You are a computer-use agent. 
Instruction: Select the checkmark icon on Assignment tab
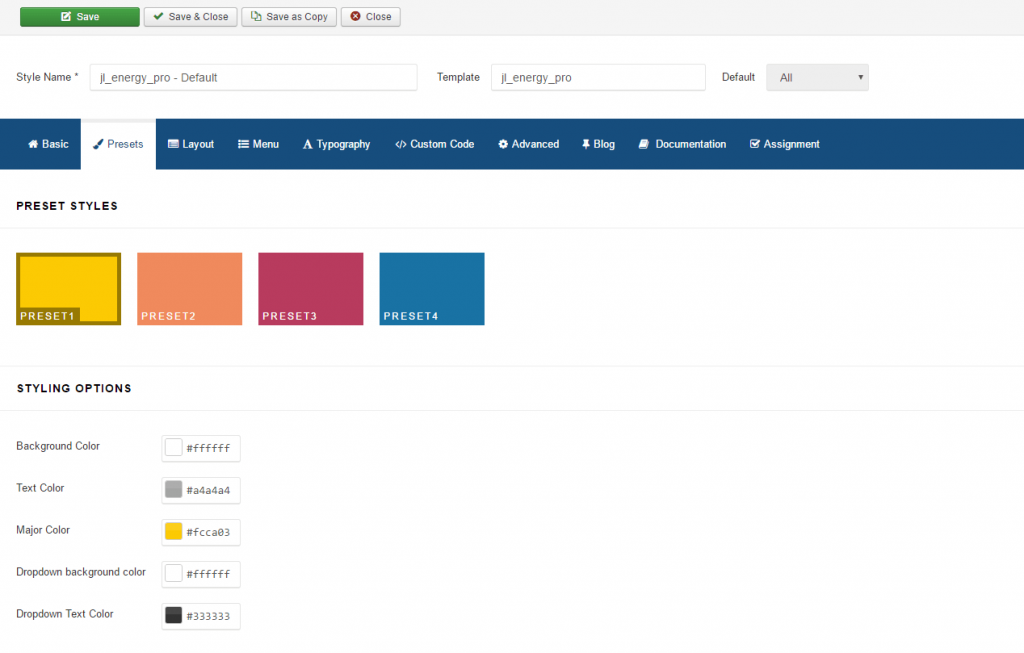point(753,143)
